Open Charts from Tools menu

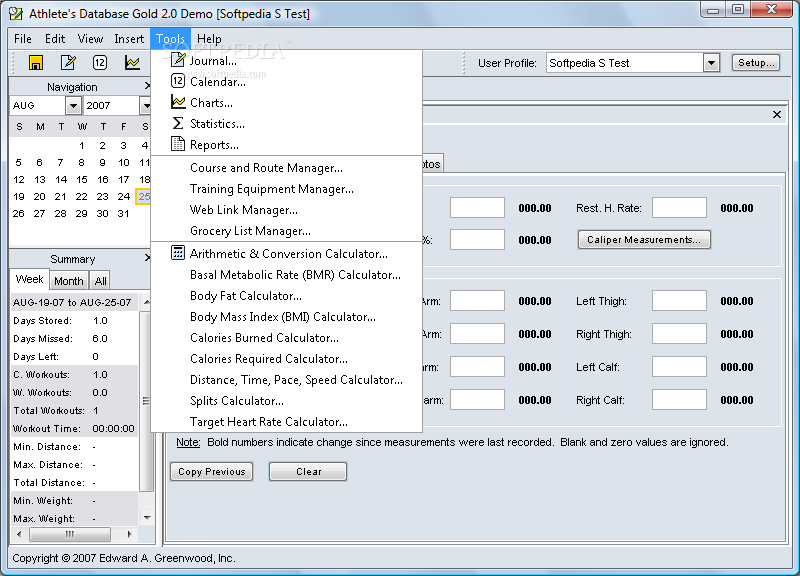287,103
